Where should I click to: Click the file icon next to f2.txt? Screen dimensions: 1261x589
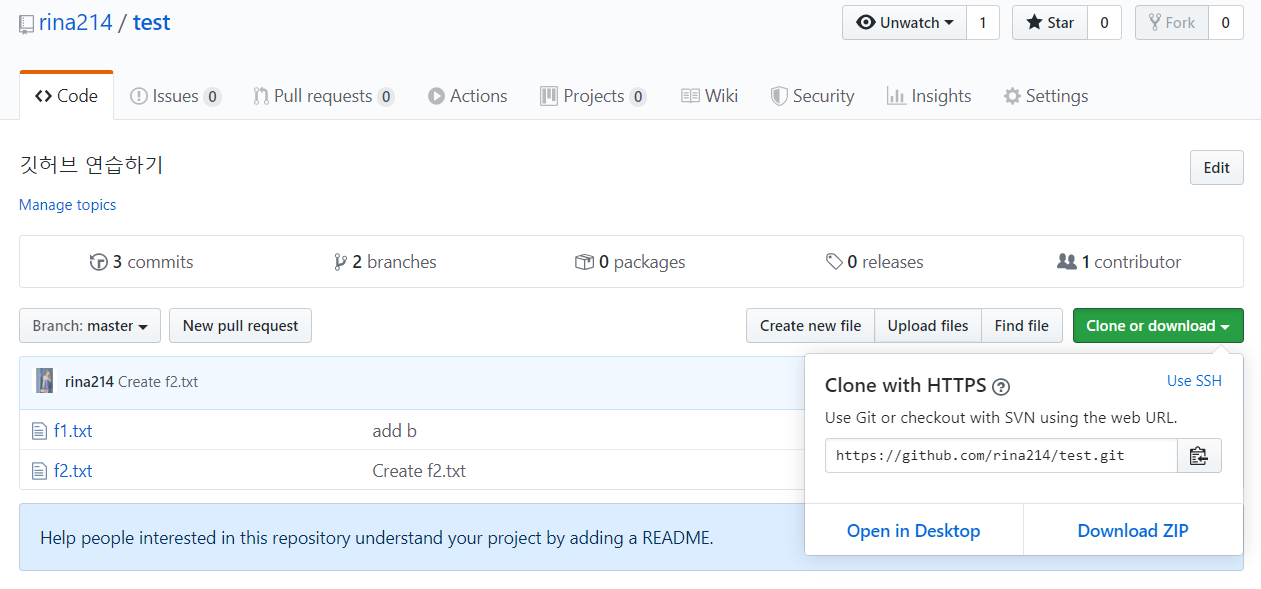[x=39, y=471]
